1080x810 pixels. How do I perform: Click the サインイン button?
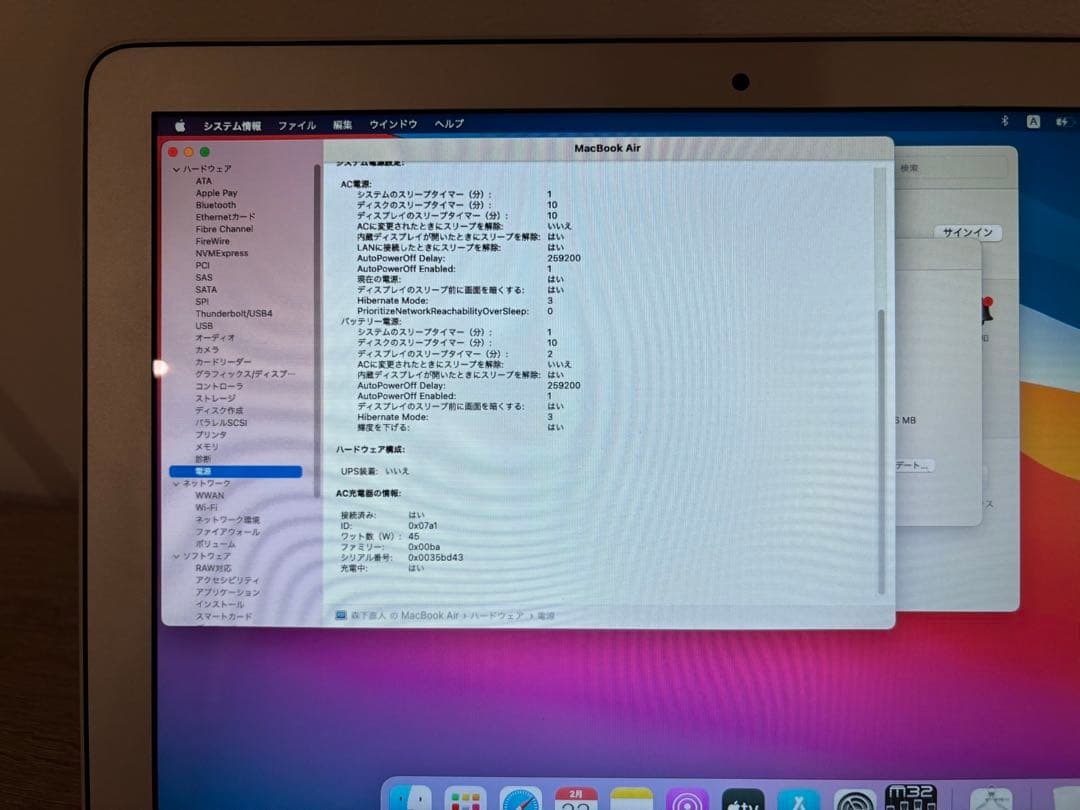click(965, 231)
